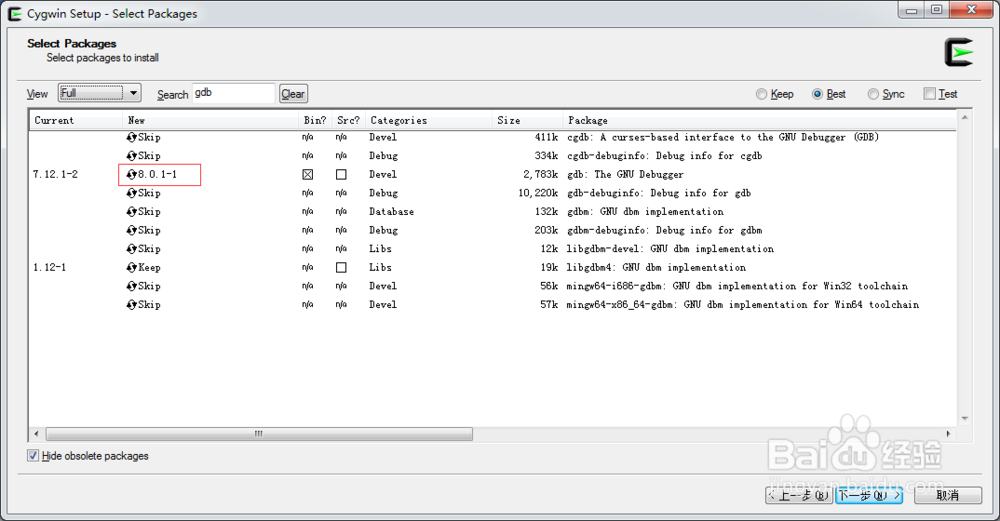This screenshot has width=1000, height=521.
Task: Toggle Bin checkbox for gdb package
Action: [307, 174]
